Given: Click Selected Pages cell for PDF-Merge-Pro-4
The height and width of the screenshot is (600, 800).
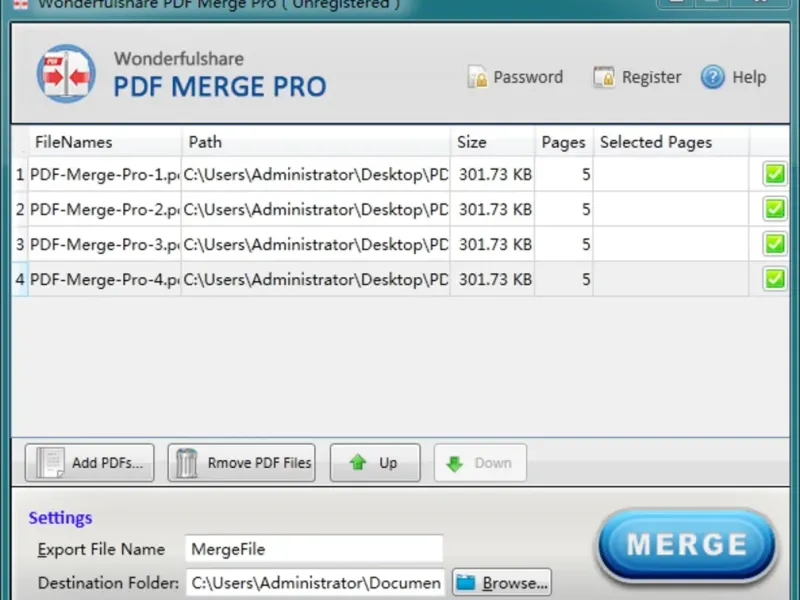Looking at the screenshot, I should pos(671,279).
